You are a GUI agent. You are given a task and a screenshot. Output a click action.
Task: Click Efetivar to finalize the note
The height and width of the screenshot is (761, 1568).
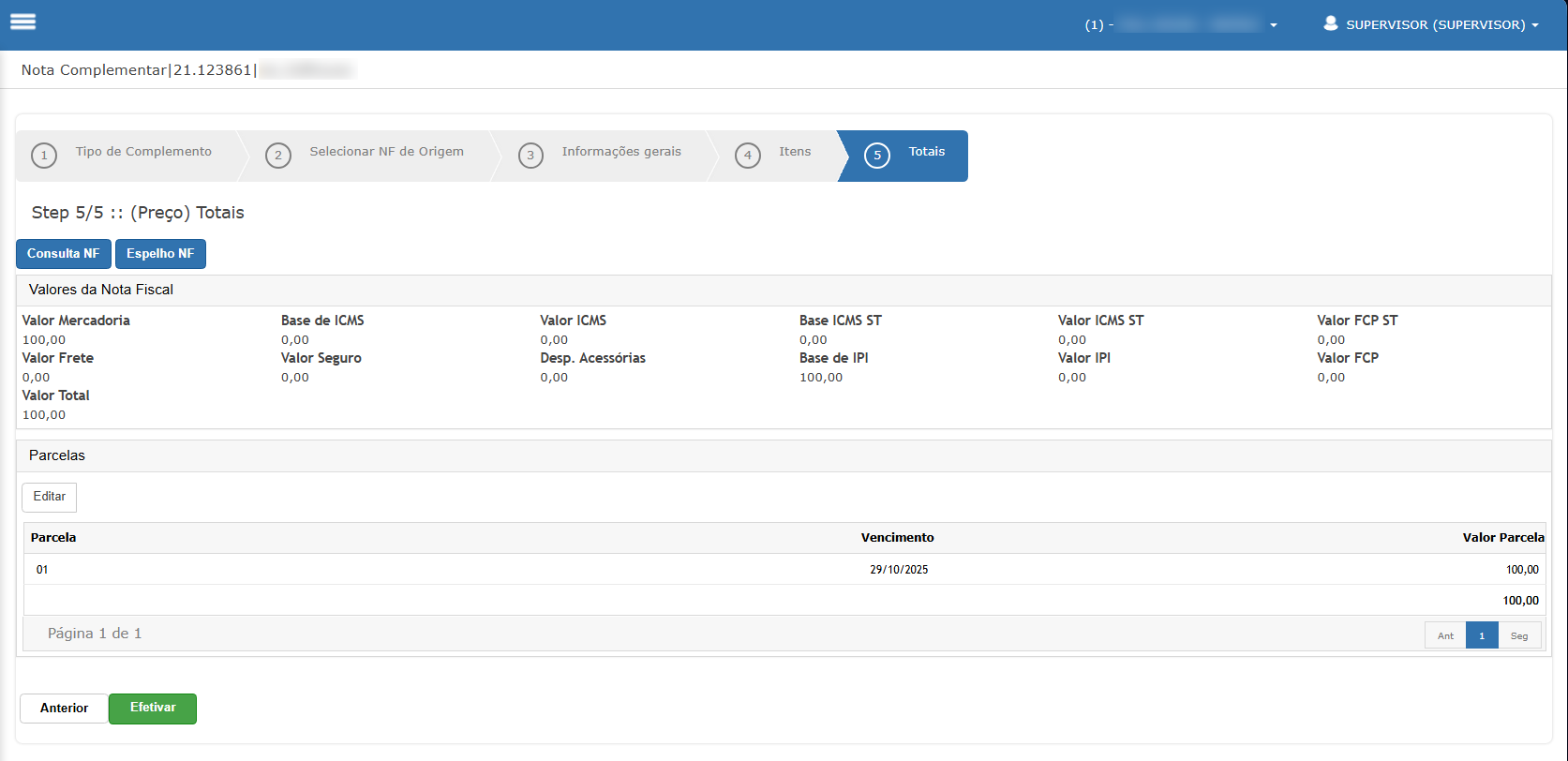[x=153, y=709]
